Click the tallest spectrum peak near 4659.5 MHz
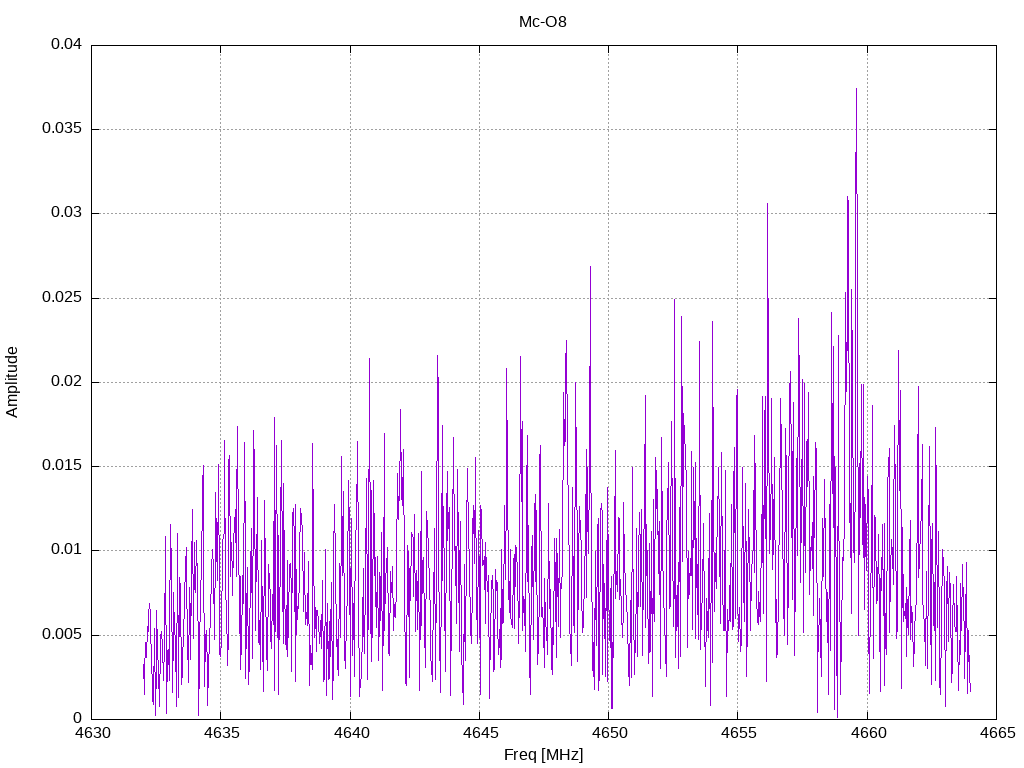Screen dimensions: 1024x768 pos(856,89)
